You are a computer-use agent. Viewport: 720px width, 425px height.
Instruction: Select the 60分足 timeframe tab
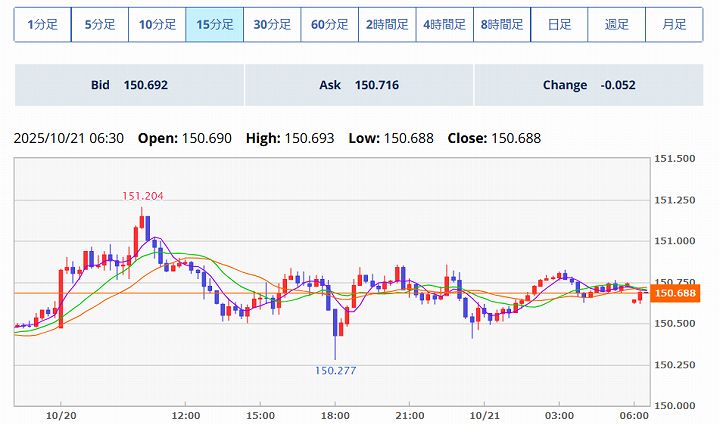click(x=330, y=24)
